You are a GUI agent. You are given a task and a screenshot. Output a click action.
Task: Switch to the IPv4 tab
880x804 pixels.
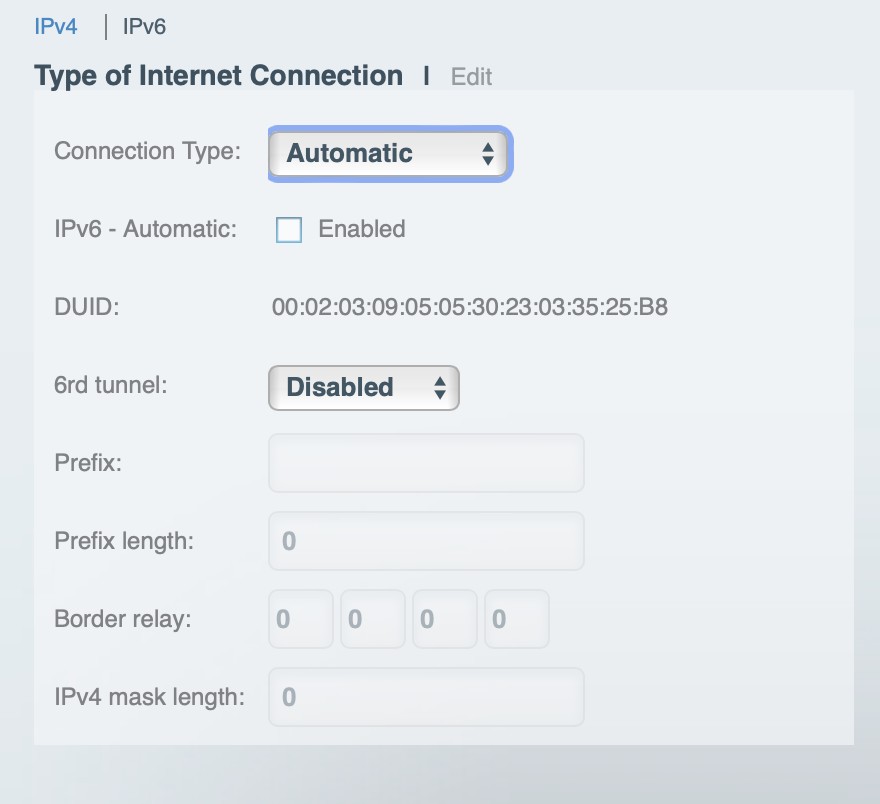[x=56, y=26]
